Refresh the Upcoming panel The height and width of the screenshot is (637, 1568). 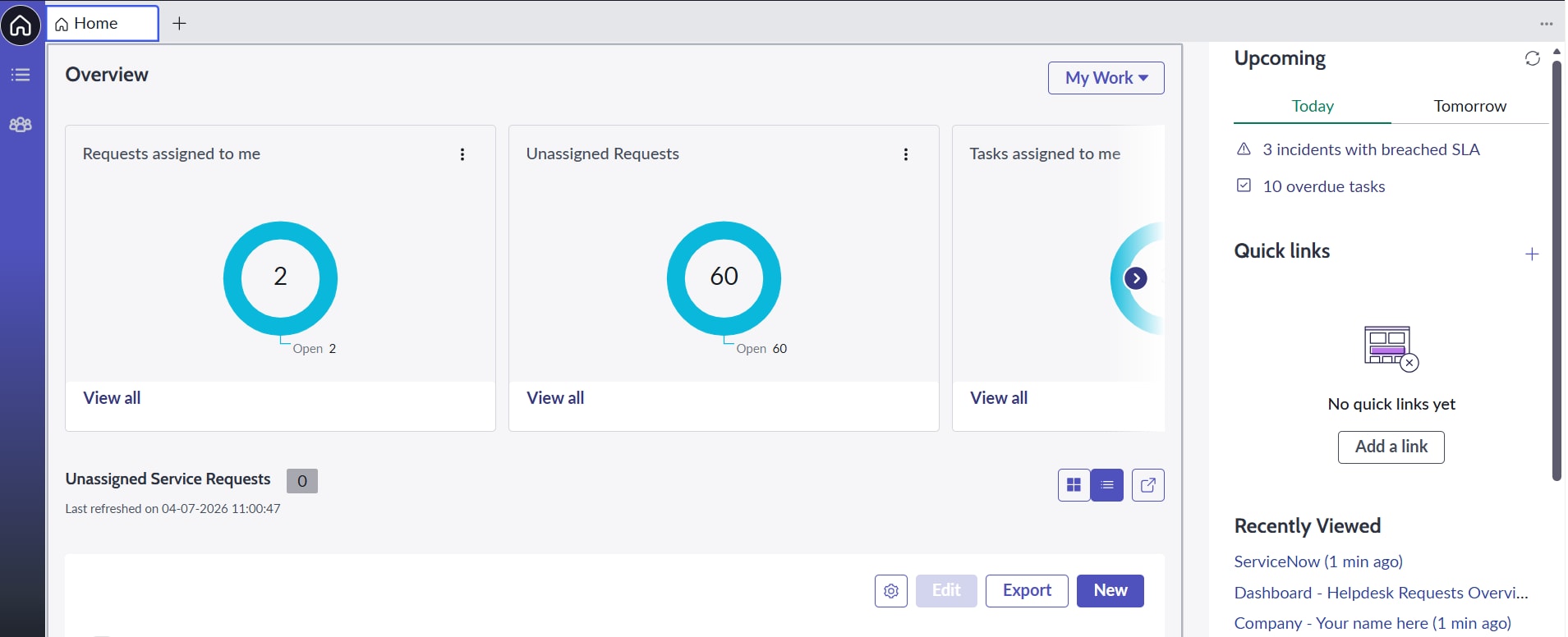(1532, 58)
